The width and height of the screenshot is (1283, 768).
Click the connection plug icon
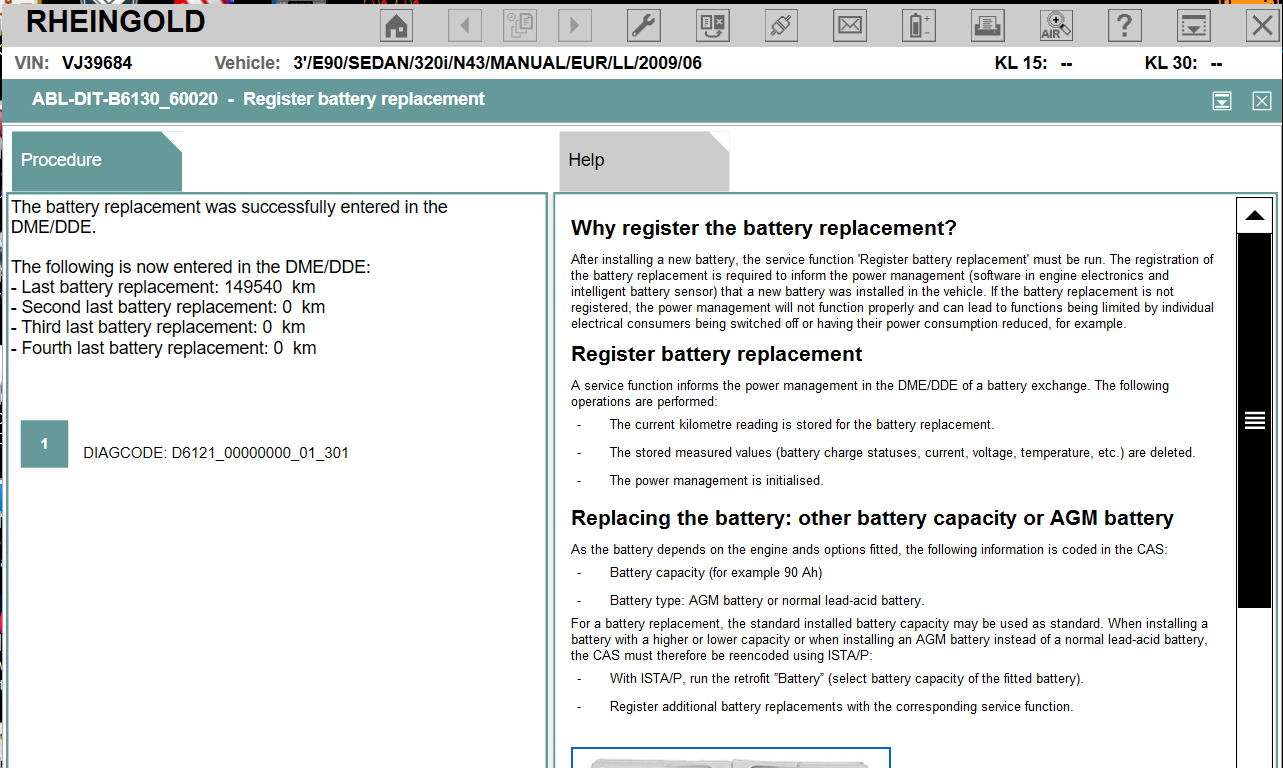pyautogui.click(x=781, y=25)
